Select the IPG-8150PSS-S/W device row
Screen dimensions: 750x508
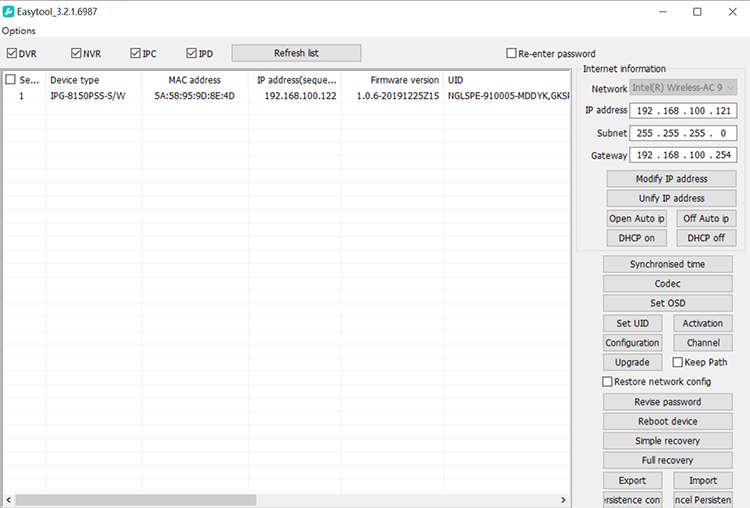tap(88, 96)
